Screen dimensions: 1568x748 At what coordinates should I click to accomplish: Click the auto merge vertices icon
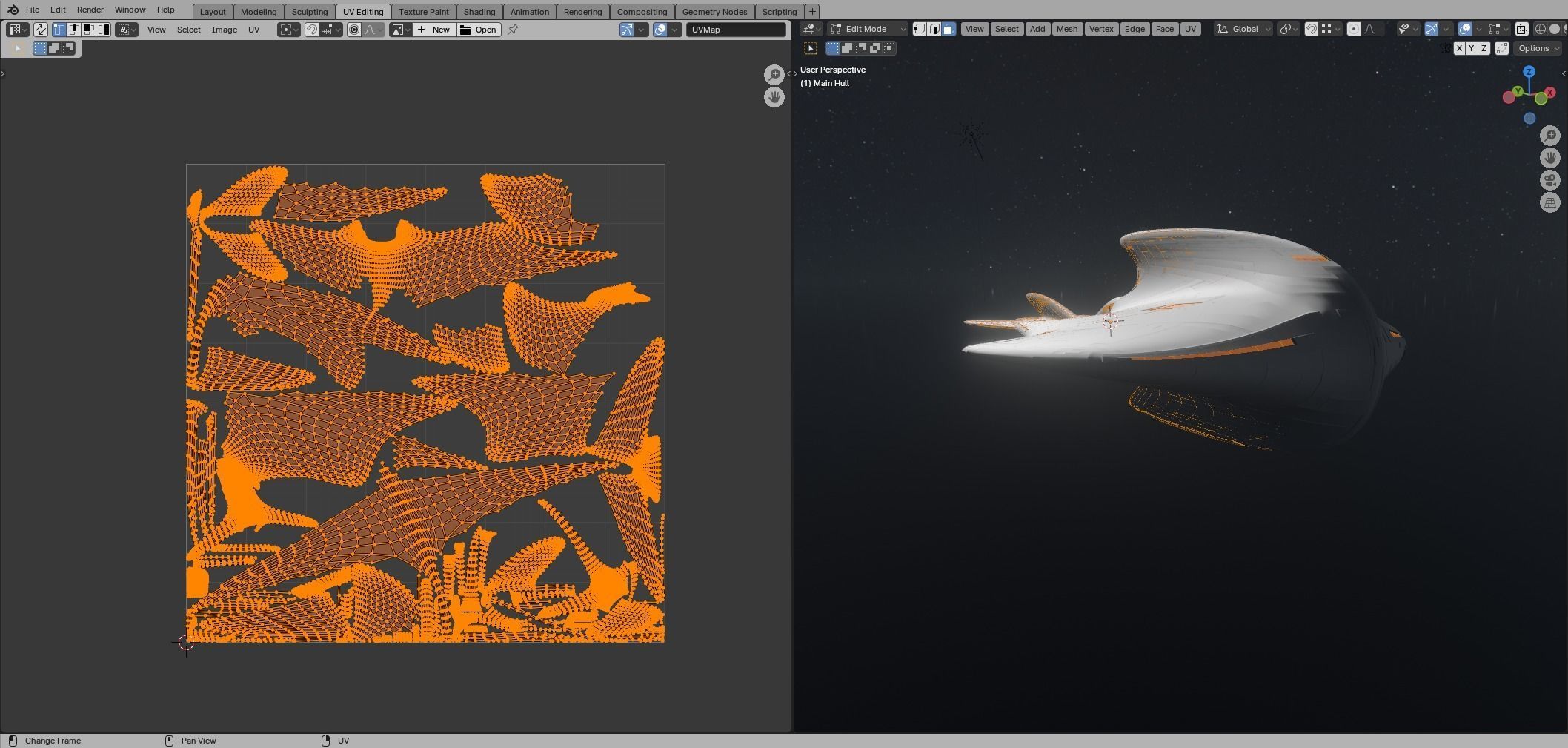pyautogui.click(x=1502, y=48)
